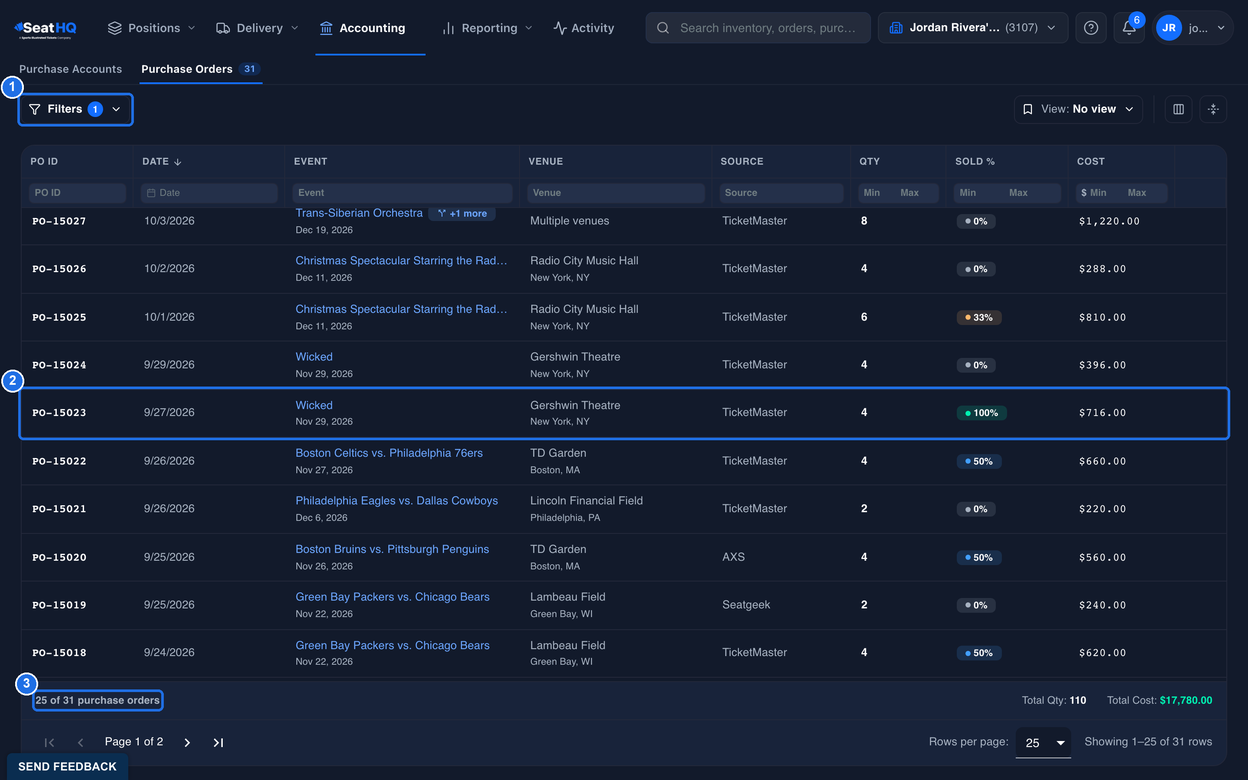Click the density adjust icon button

pyautogui.click(x=1213, y=109)
